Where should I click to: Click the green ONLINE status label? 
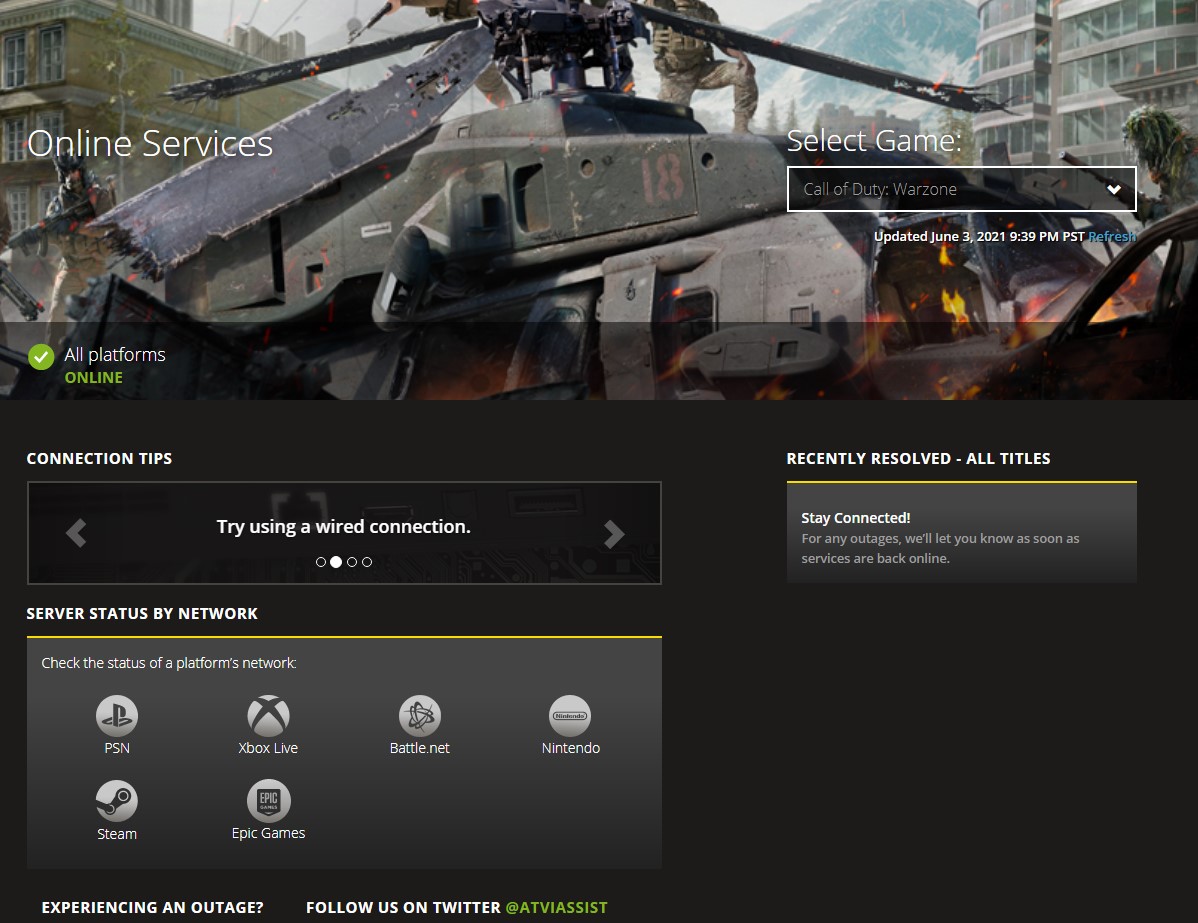(x=93, y=377)
